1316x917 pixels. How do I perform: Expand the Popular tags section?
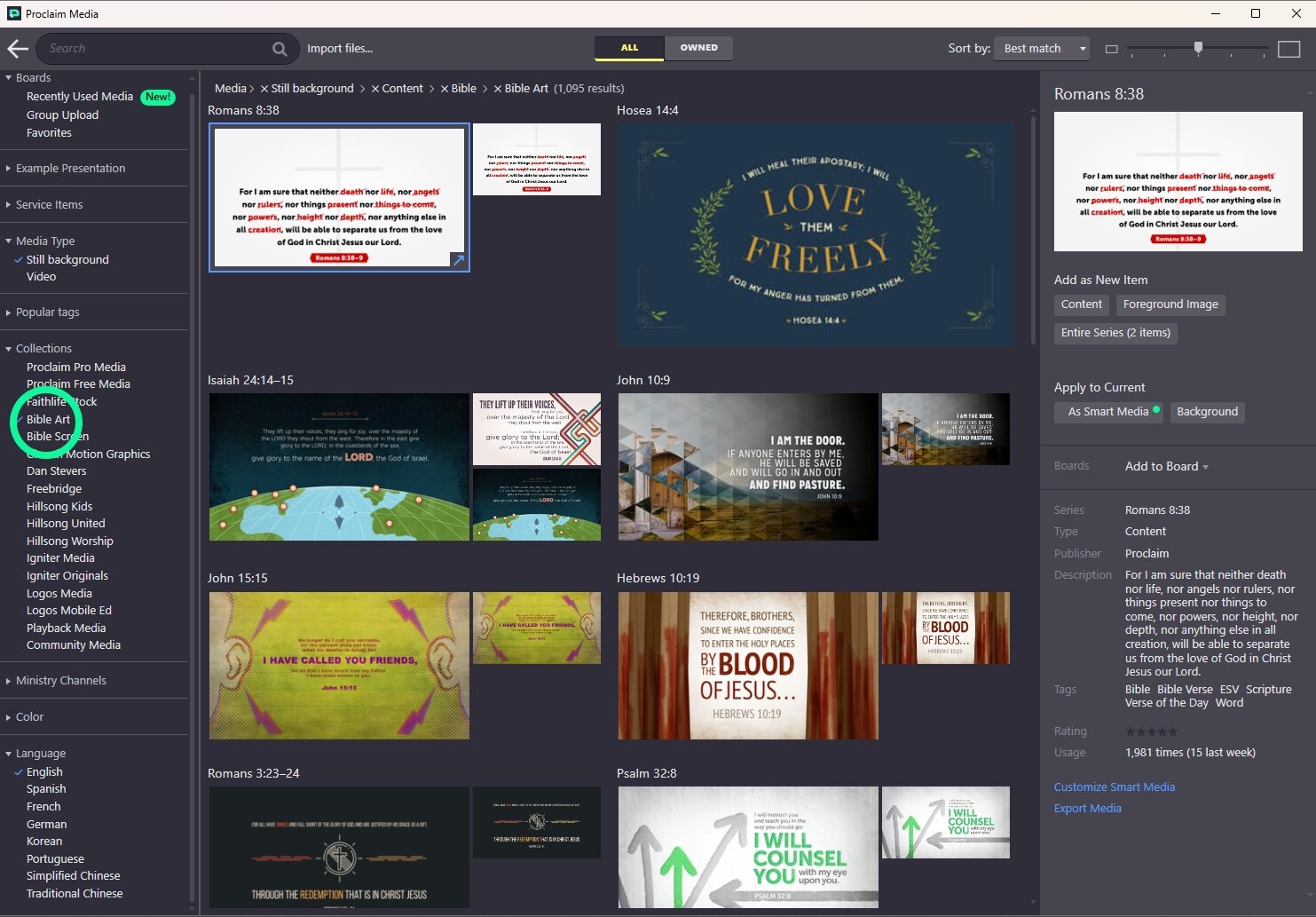click(x=47, y=312)
